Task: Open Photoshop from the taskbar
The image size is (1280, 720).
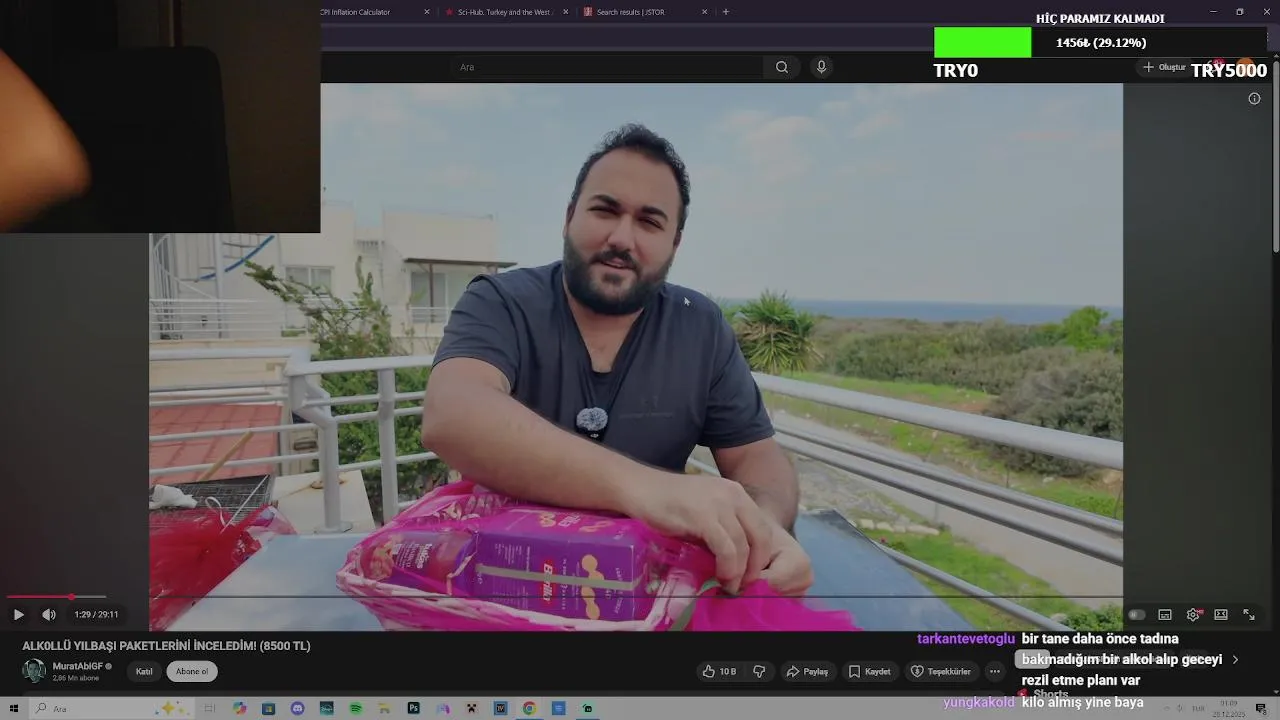Action: (413, 708)
